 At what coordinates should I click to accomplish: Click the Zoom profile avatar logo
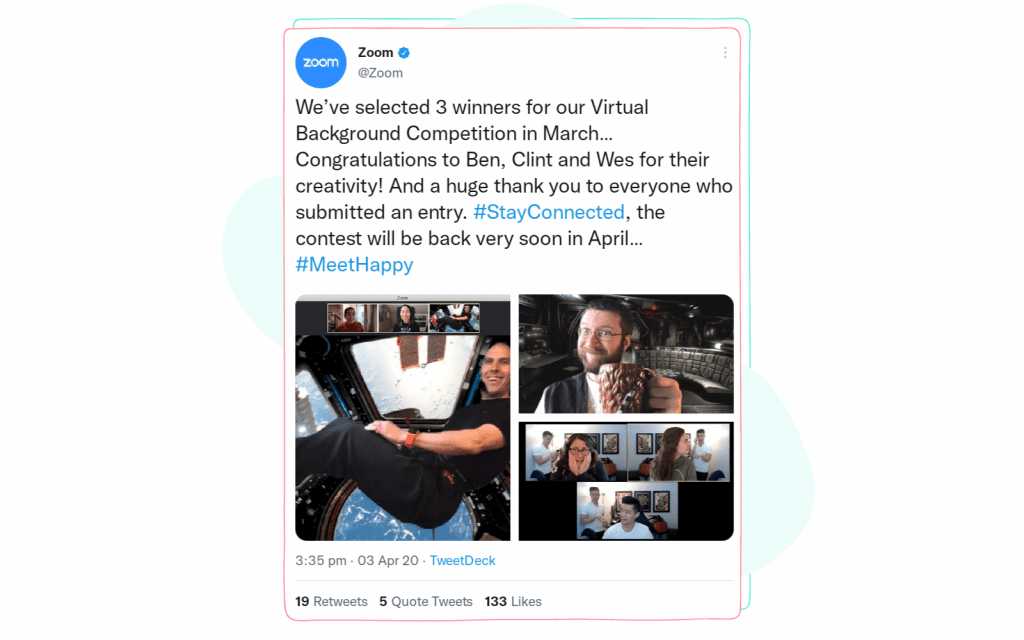(321, 63)
